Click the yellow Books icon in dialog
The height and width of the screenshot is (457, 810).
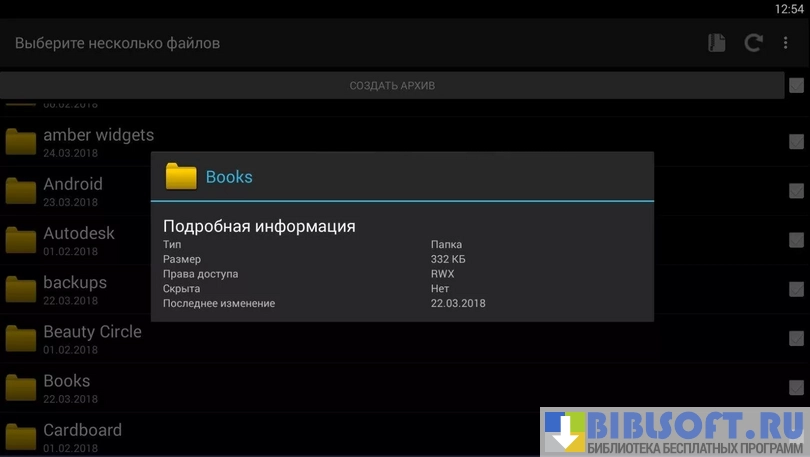(181, 177)
